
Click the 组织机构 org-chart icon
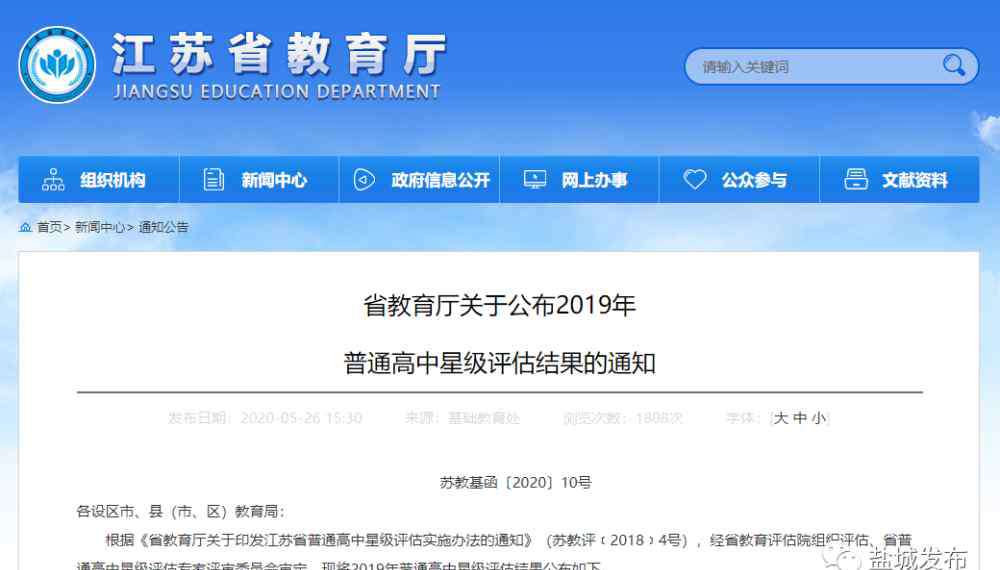53,180
